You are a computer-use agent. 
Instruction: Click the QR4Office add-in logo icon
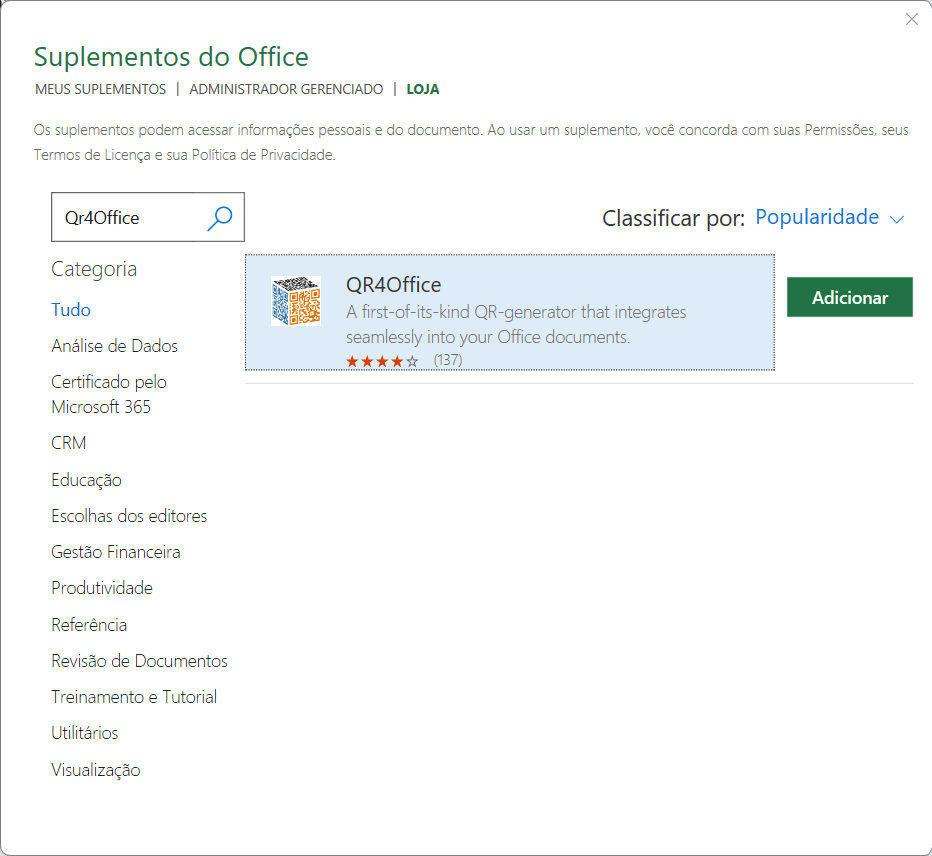pyautogui.click(x=296, y=301)
